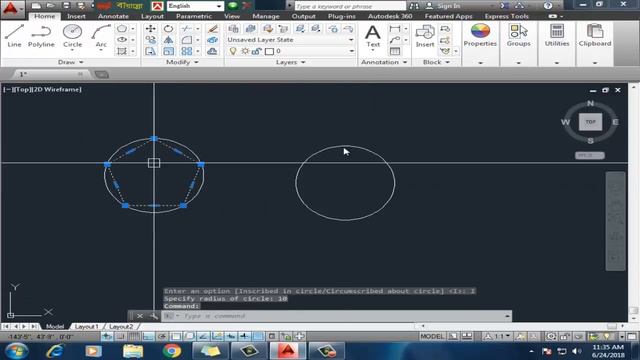Insert multiline Text annotation
This screenshot has height=360, width=640.
click(x=373, y=36)
